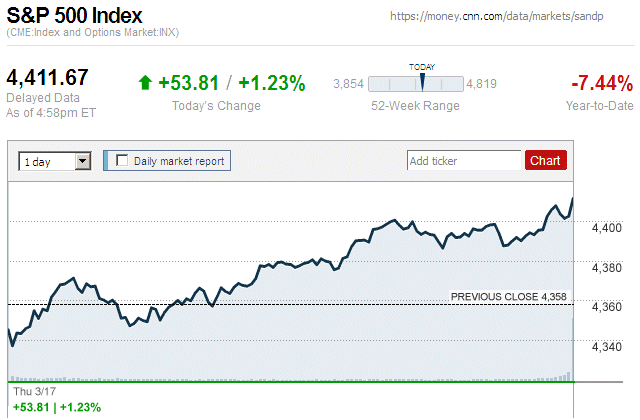The width and height of the screenshot is (640, 420).
Task: Click the TODAY marker on the range bar
Action: [422, 82]
